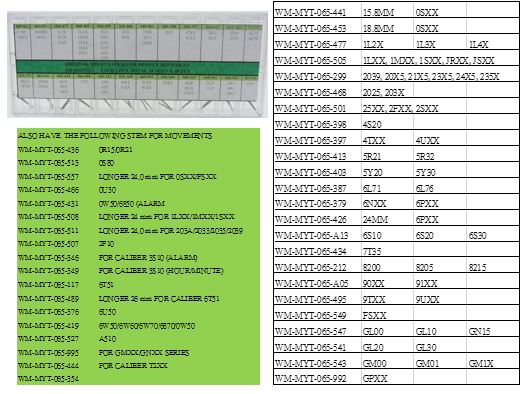Click the '25XX, 2FXX, 2SXX' cell
525x394 pixels.
point(414,105)
